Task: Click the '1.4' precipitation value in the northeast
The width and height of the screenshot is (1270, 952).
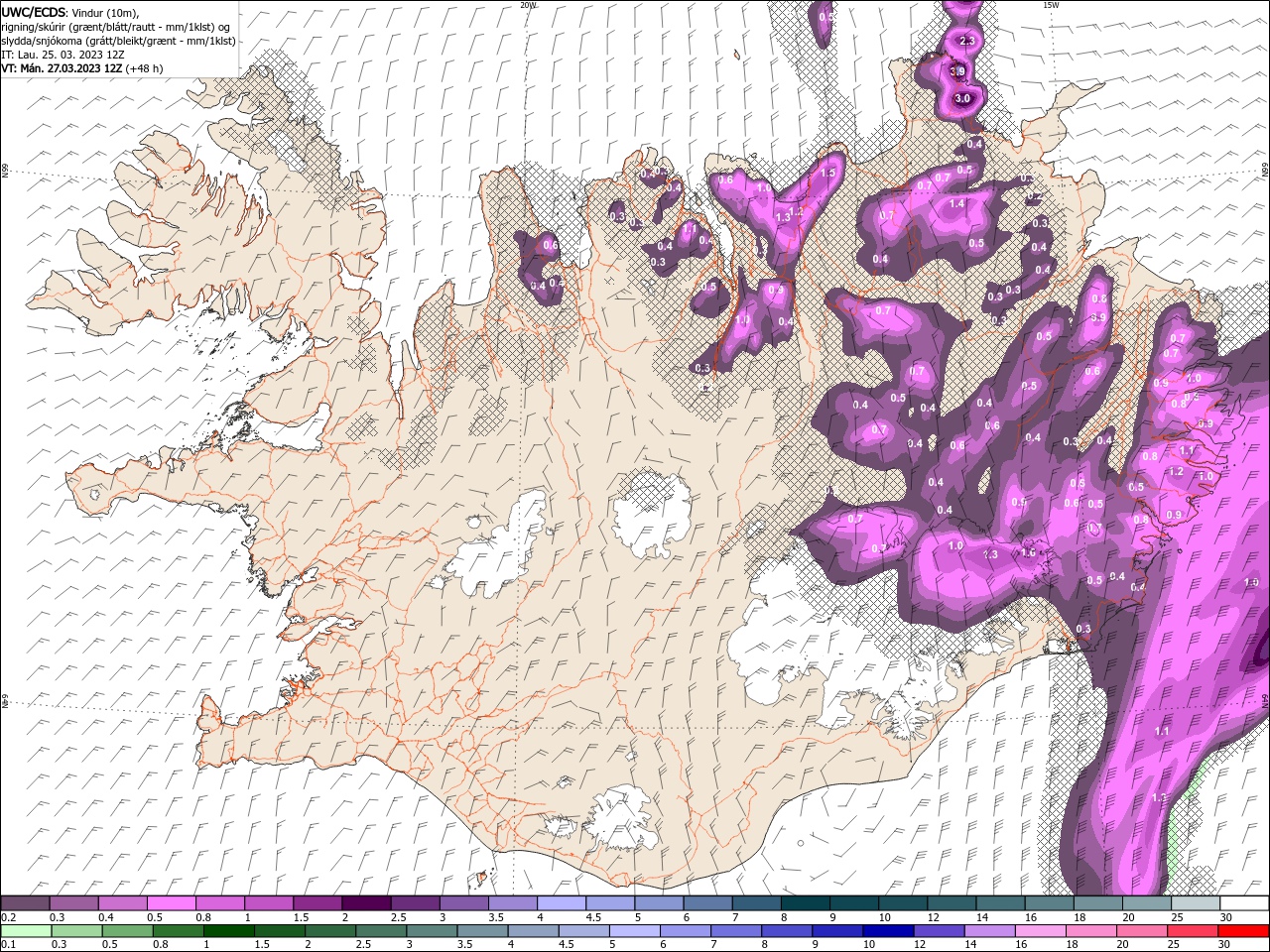Action: point(956,203)
